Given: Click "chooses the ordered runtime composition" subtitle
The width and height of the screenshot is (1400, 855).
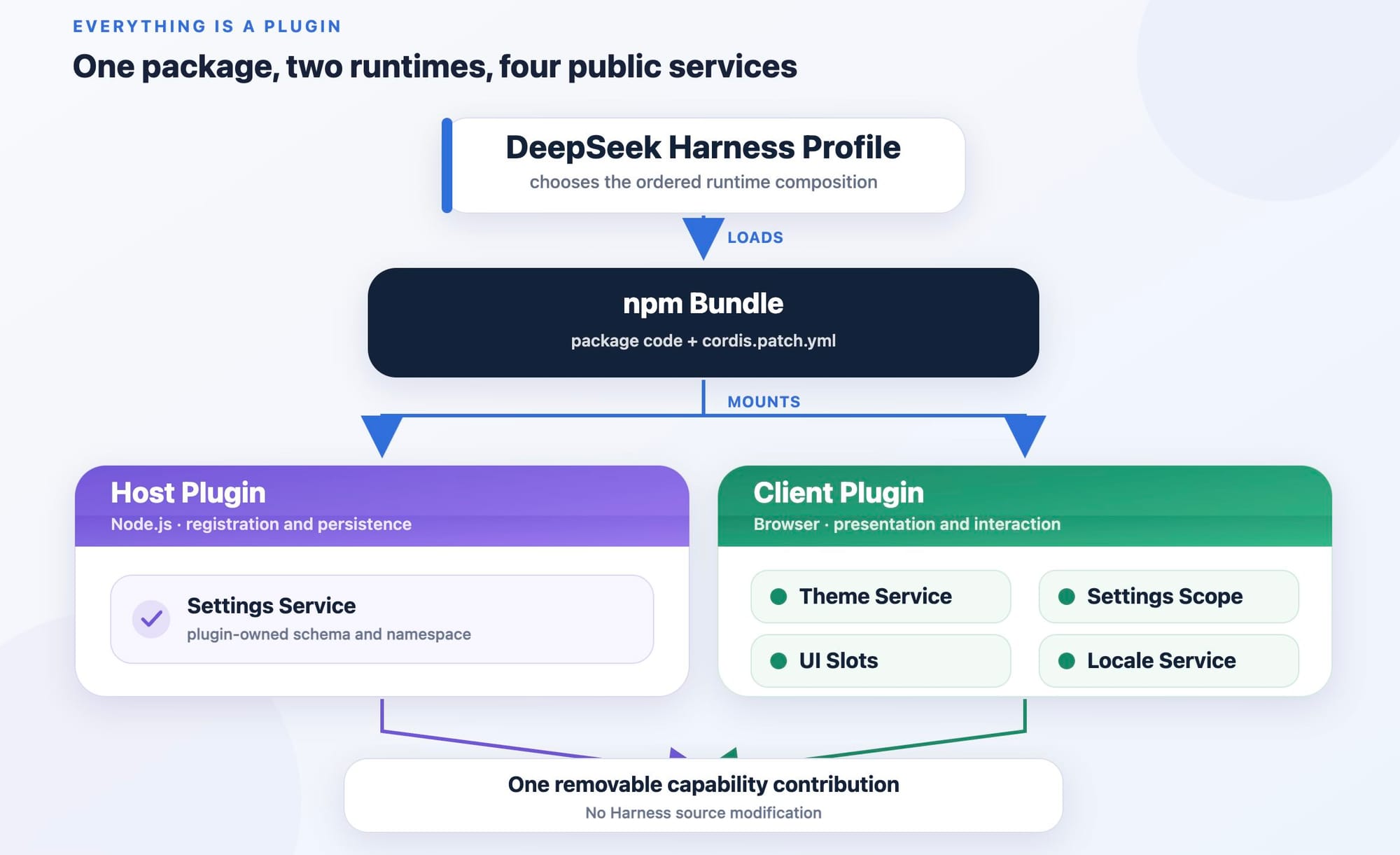Looking at the screenshot, I should click(703, 182).
